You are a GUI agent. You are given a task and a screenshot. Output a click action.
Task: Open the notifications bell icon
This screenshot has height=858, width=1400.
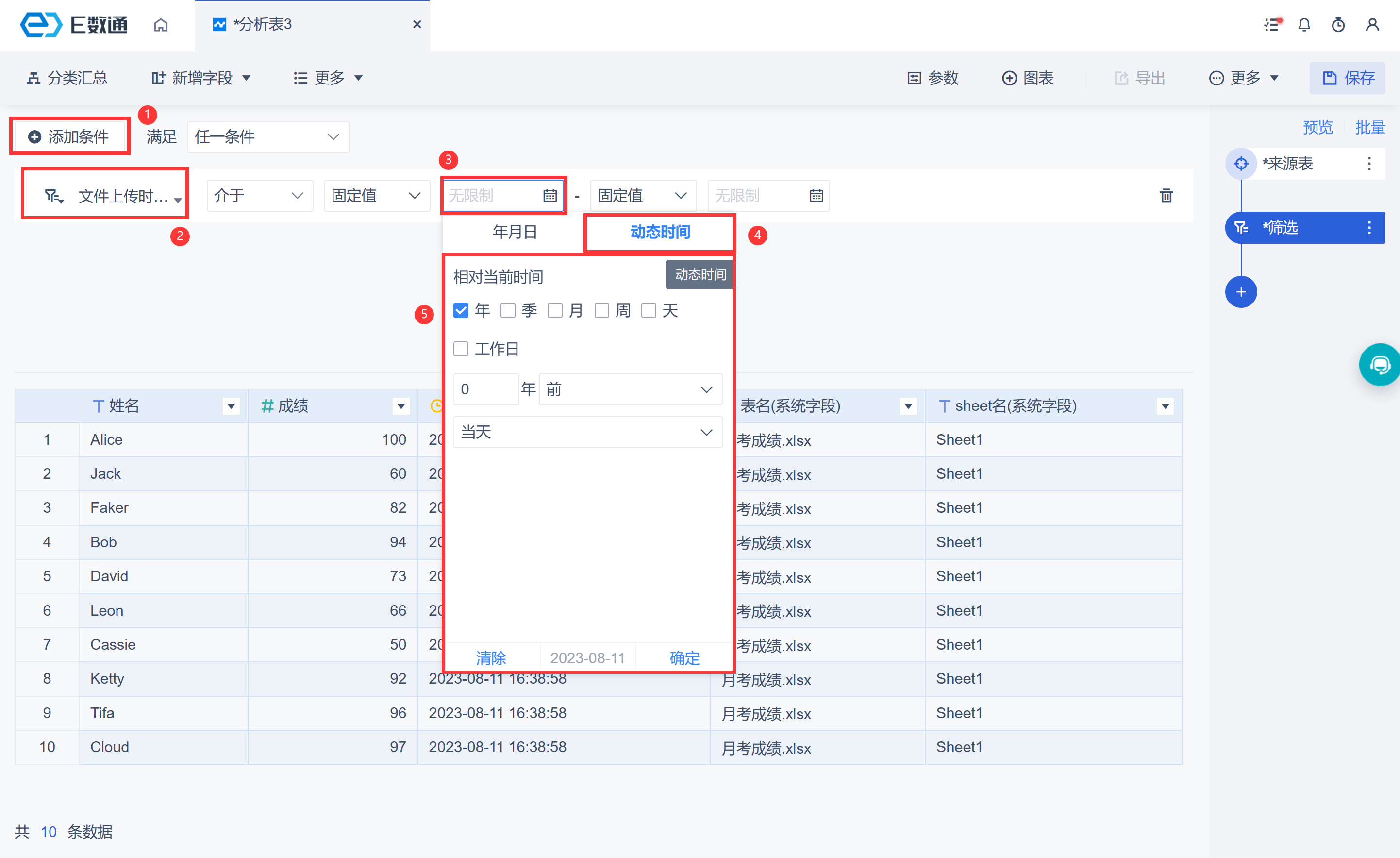pyautogui.click(x=1304, y=25)
